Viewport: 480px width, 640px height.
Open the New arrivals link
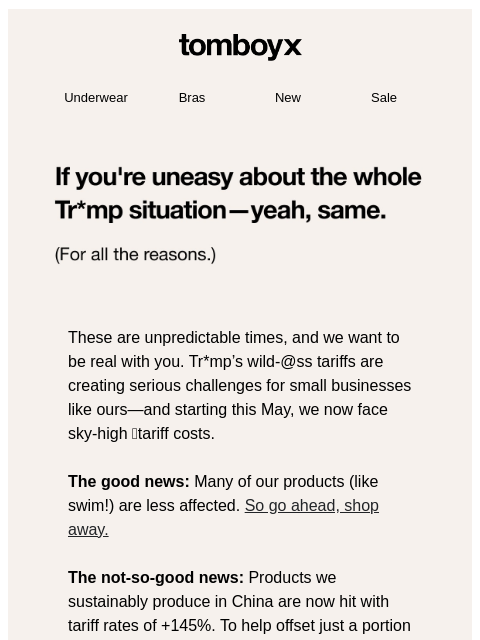pyautogui.click(x=288, y=98)
